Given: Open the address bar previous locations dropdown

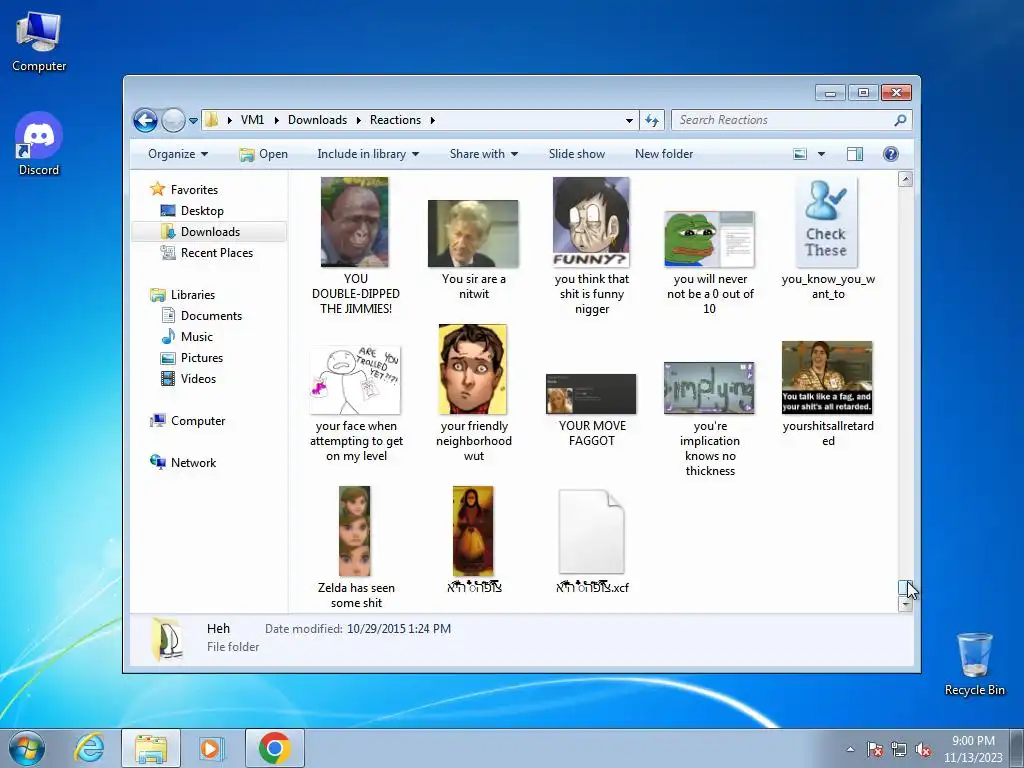Looking at the screenshot, I should coord(629,120).
